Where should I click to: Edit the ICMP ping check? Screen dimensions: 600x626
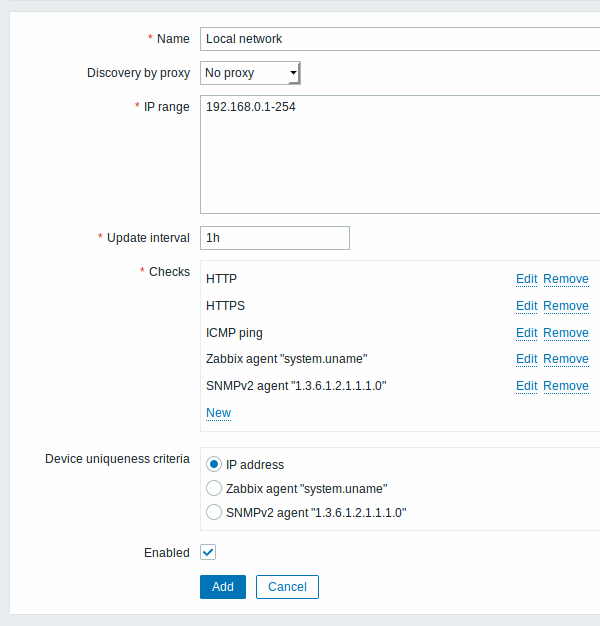tap(527, 333)
